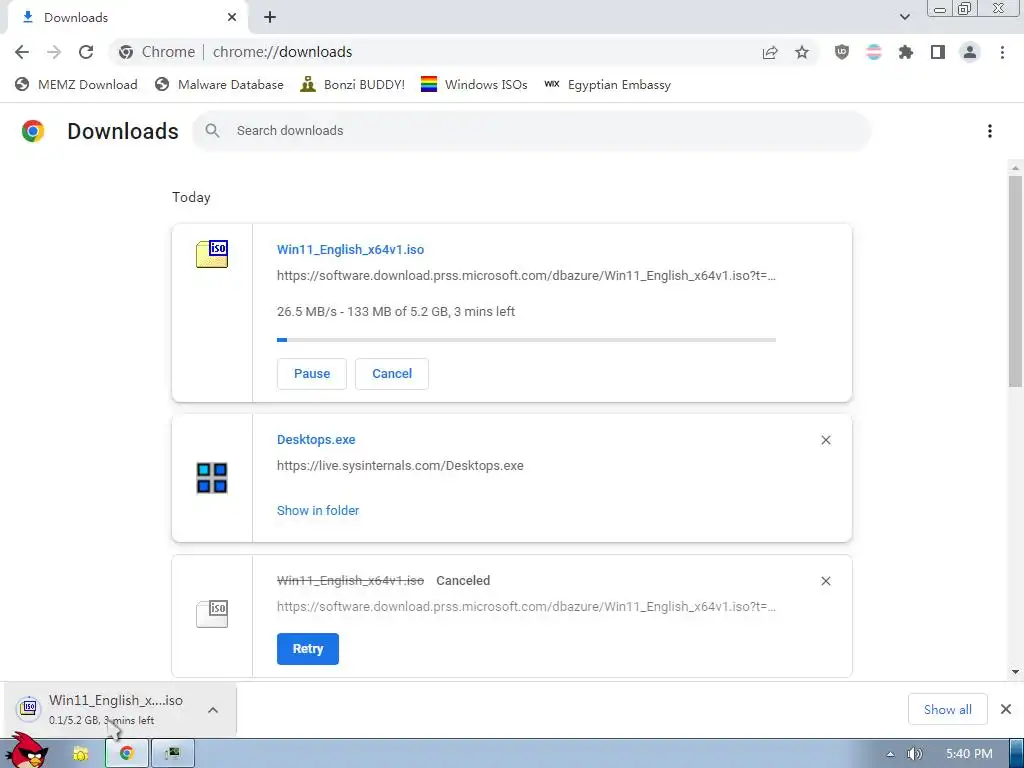1024x768 pixels.
Task: Click the Chrome logo beside Downloads title
Action: (x=33, y=131)
